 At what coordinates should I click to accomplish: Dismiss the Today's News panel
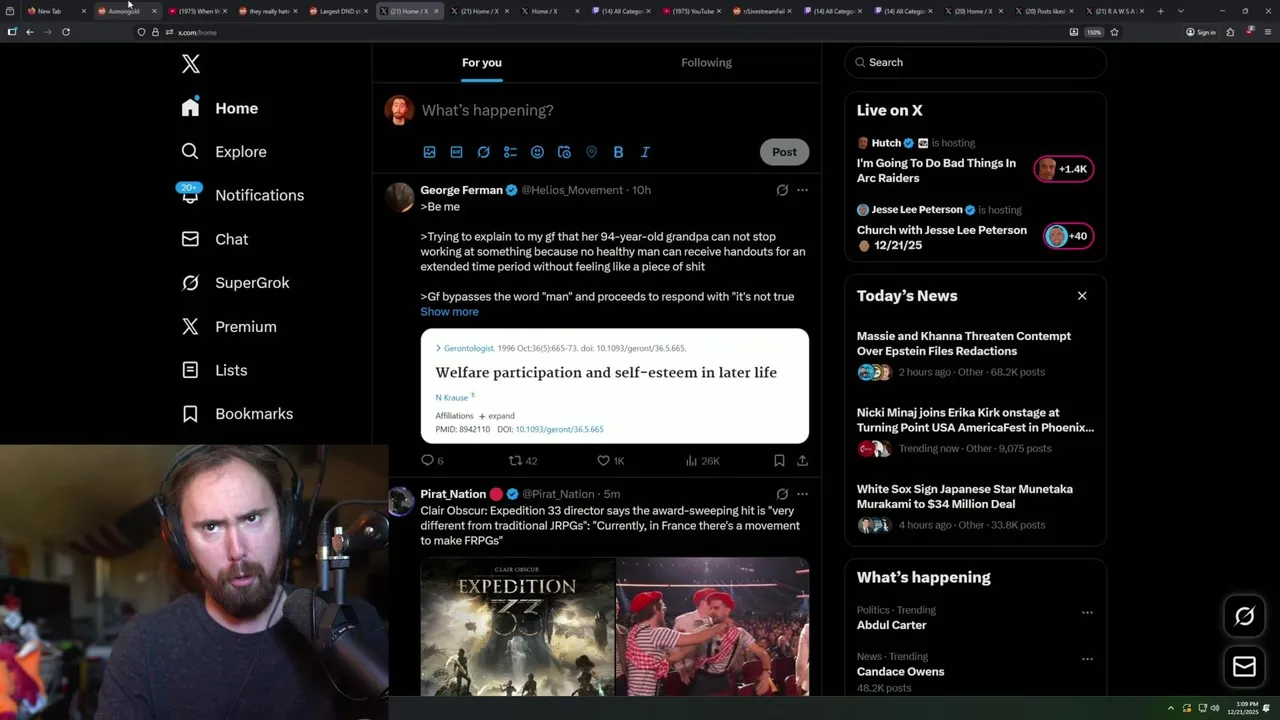pos(1082,296)
